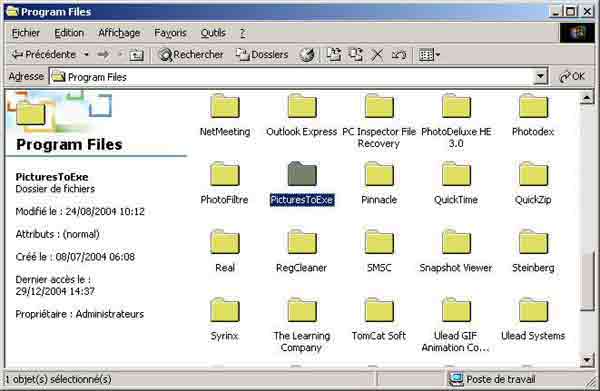Click the Up one level folder icon
This screenshot has width=600, height=391.
[x=136, y=55]
